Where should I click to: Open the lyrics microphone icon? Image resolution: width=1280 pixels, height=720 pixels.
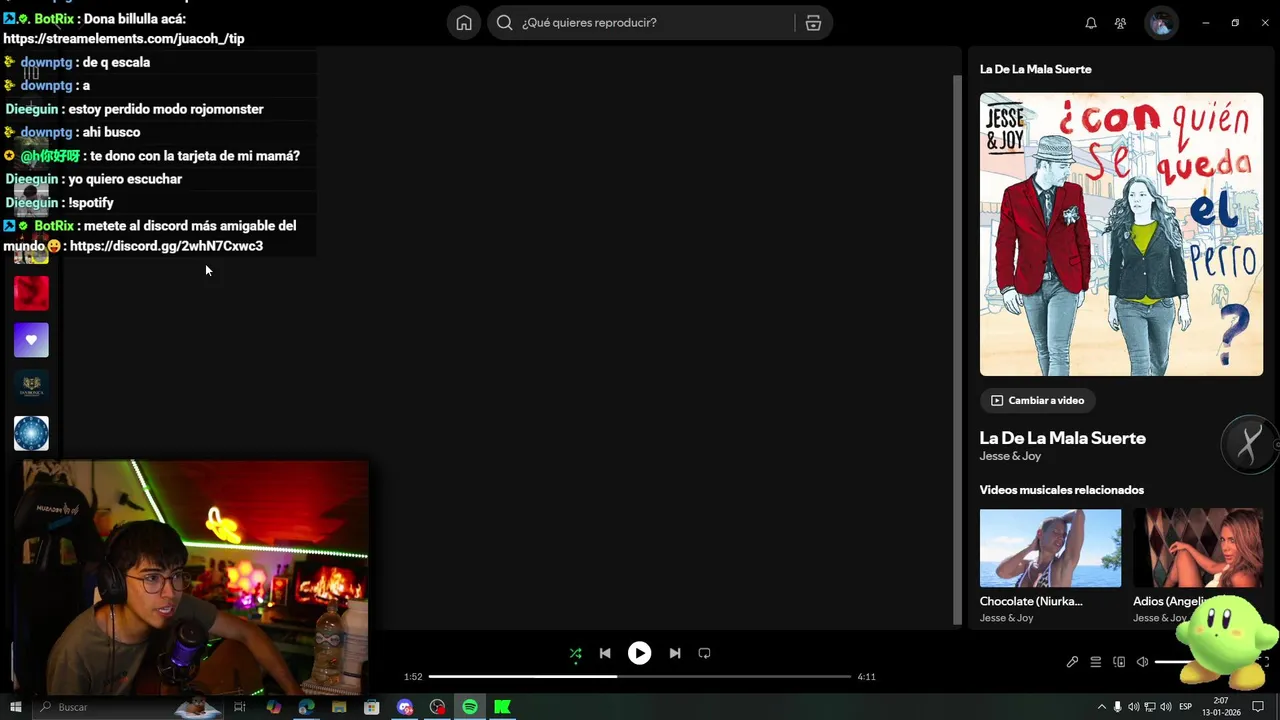(x=1072, y=662)
